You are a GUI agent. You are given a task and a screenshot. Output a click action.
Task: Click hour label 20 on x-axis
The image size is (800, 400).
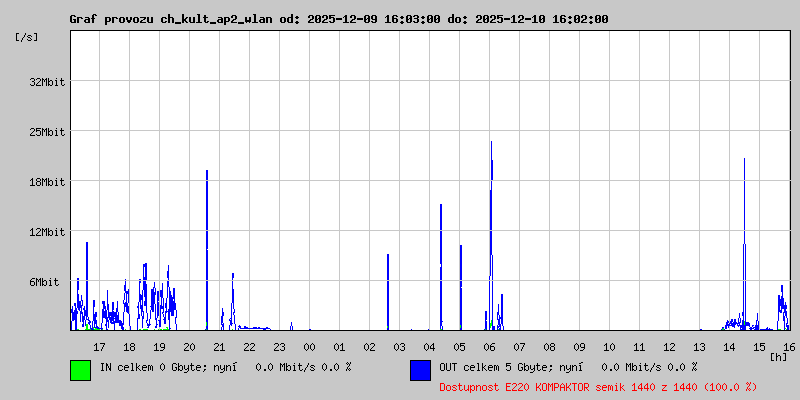click(x=189, y=347)
